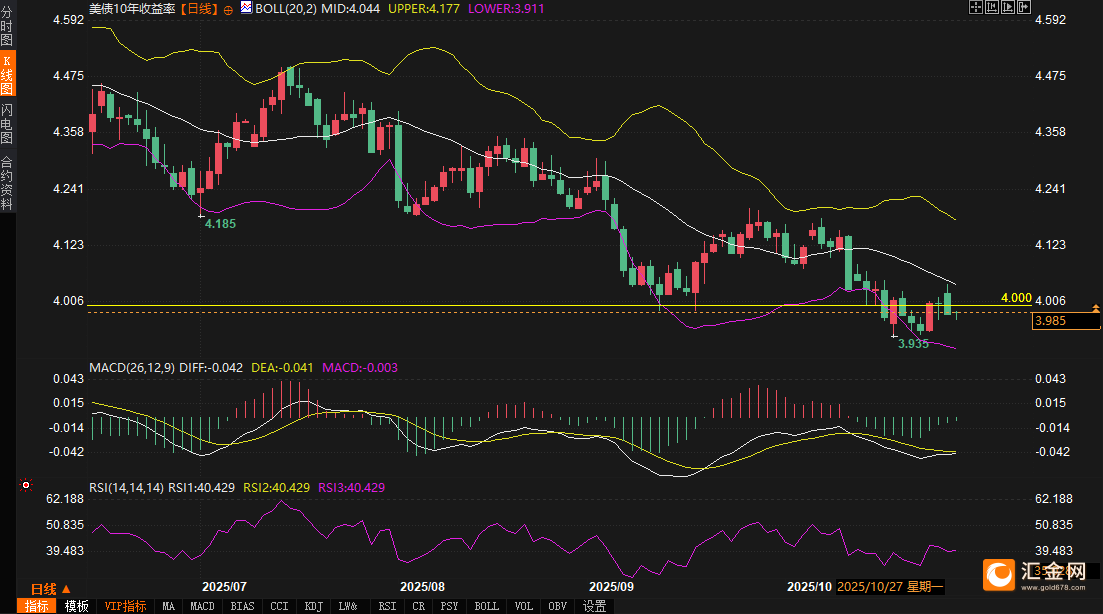The image size is (1103, 614).
Task: Click the four-square crosshair icon top right
Action: coord(976,7)
